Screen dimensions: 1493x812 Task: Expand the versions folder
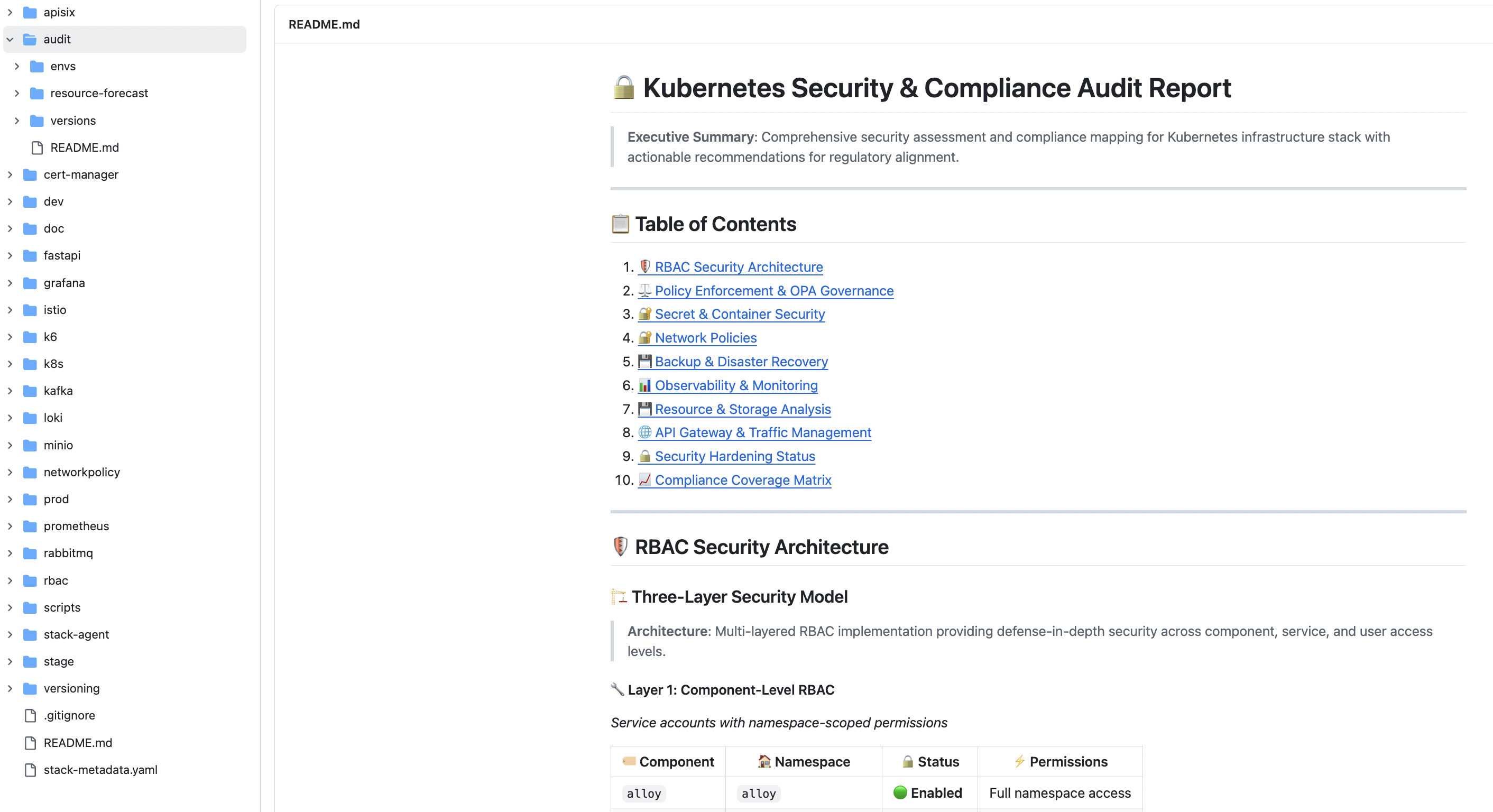coord(16,121)
